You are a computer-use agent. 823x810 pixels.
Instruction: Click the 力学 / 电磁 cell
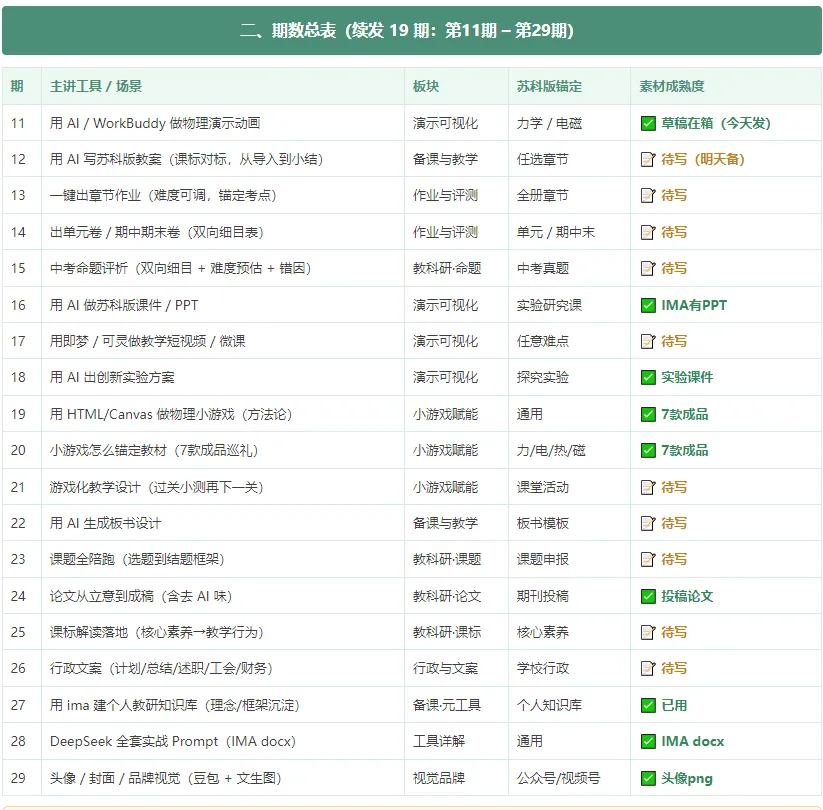coord(569,123)
